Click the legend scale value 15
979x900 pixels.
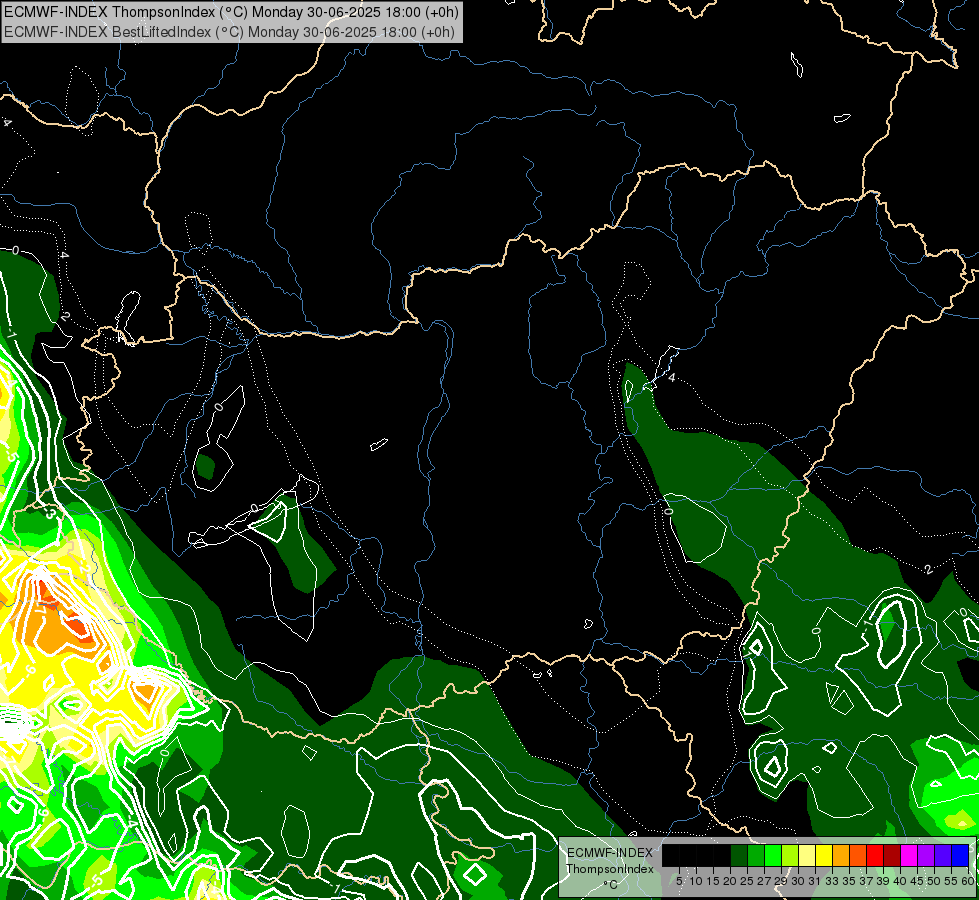[x=713, y=881]
